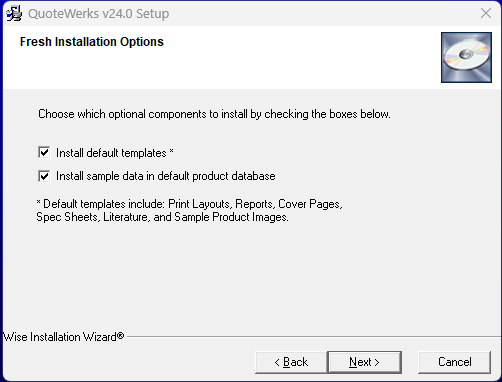Uncheck the Install default templates checkbox
The image size is (502, 382).
click(x=44, y=153)
